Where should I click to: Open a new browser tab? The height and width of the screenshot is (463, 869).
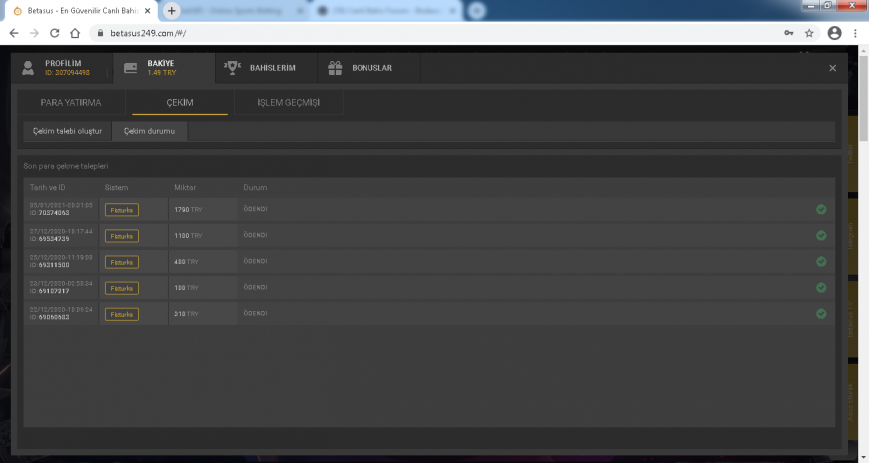171,11
